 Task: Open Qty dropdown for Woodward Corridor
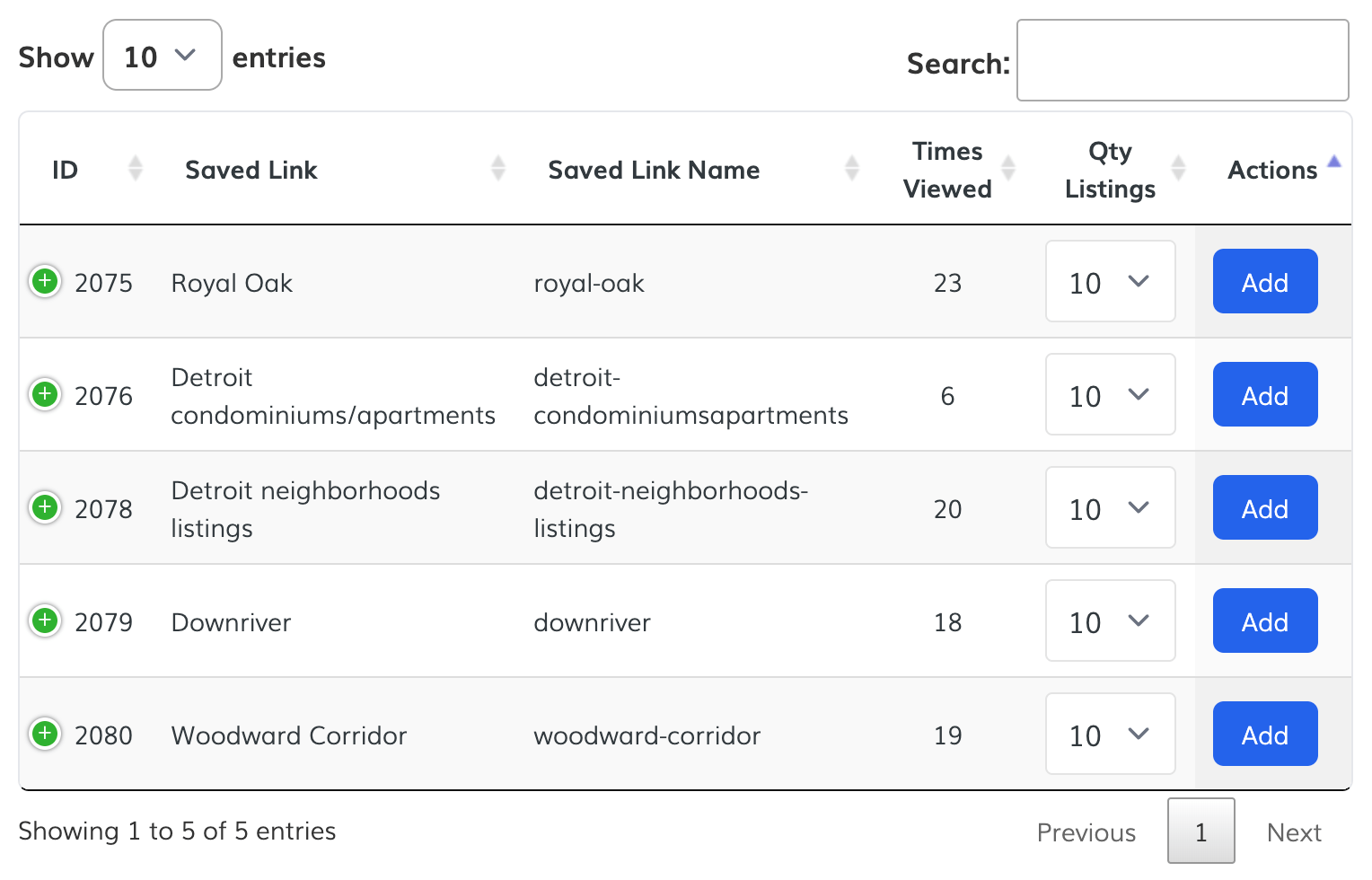pyautogui.click(x=1110, y=735)
